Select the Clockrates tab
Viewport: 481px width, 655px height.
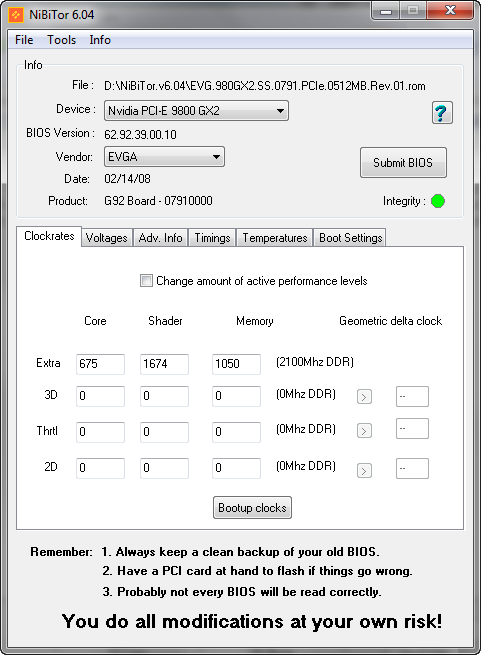click(49, 236)
